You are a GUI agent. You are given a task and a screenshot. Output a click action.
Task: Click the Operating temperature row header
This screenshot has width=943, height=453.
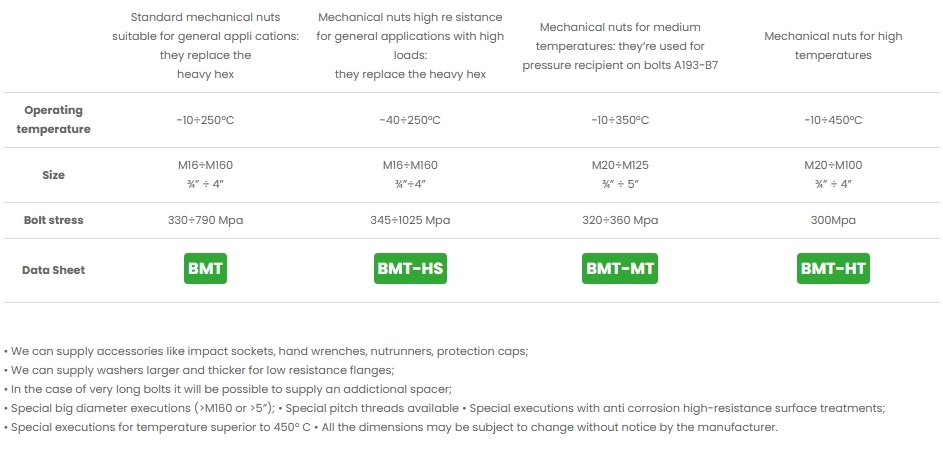[x=54, y=119]
